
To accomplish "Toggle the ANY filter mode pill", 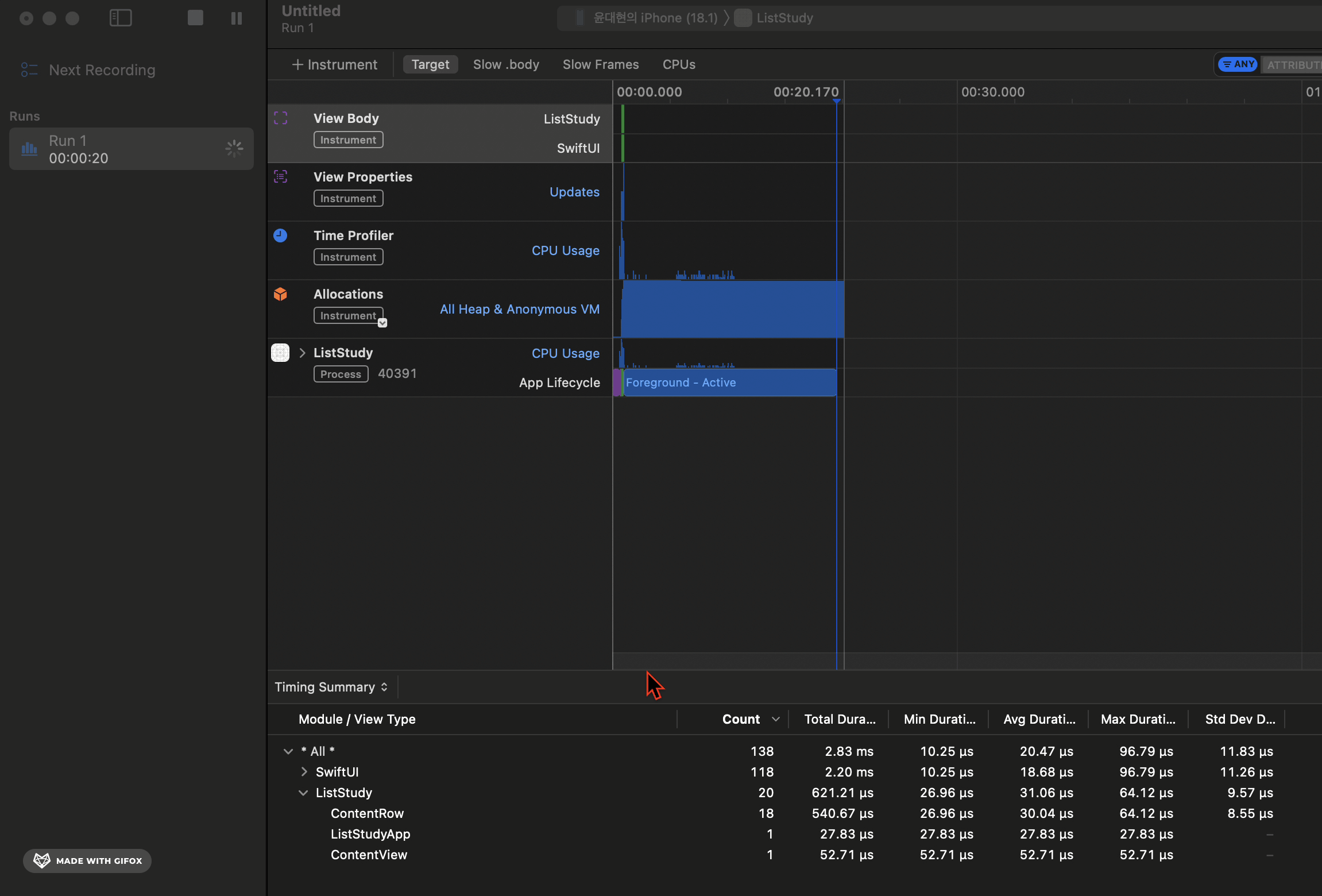I will (x=1238, y=64).
